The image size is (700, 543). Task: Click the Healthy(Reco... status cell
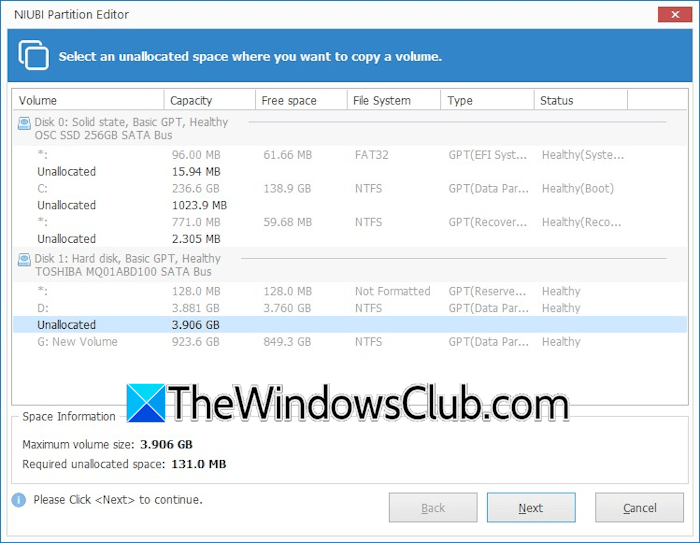(x=581, y=222)
